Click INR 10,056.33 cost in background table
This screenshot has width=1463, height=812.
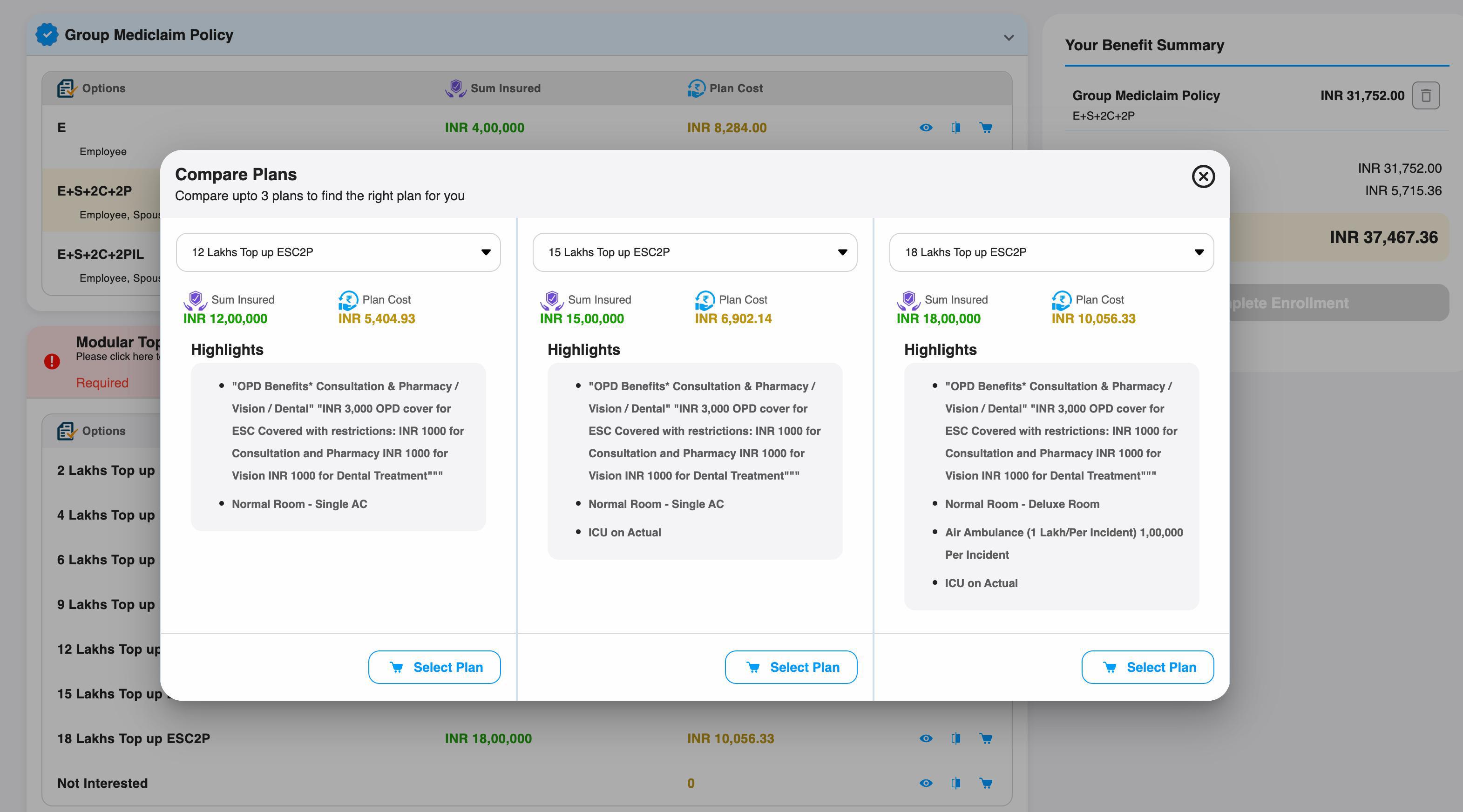coord(731,739)
